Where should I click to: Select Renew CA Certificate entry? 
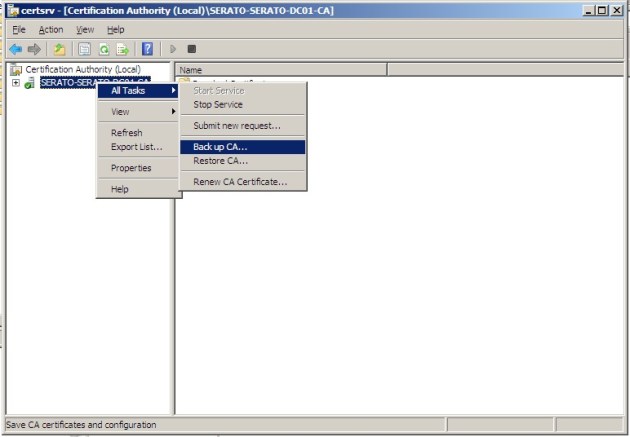pos(241,182)
